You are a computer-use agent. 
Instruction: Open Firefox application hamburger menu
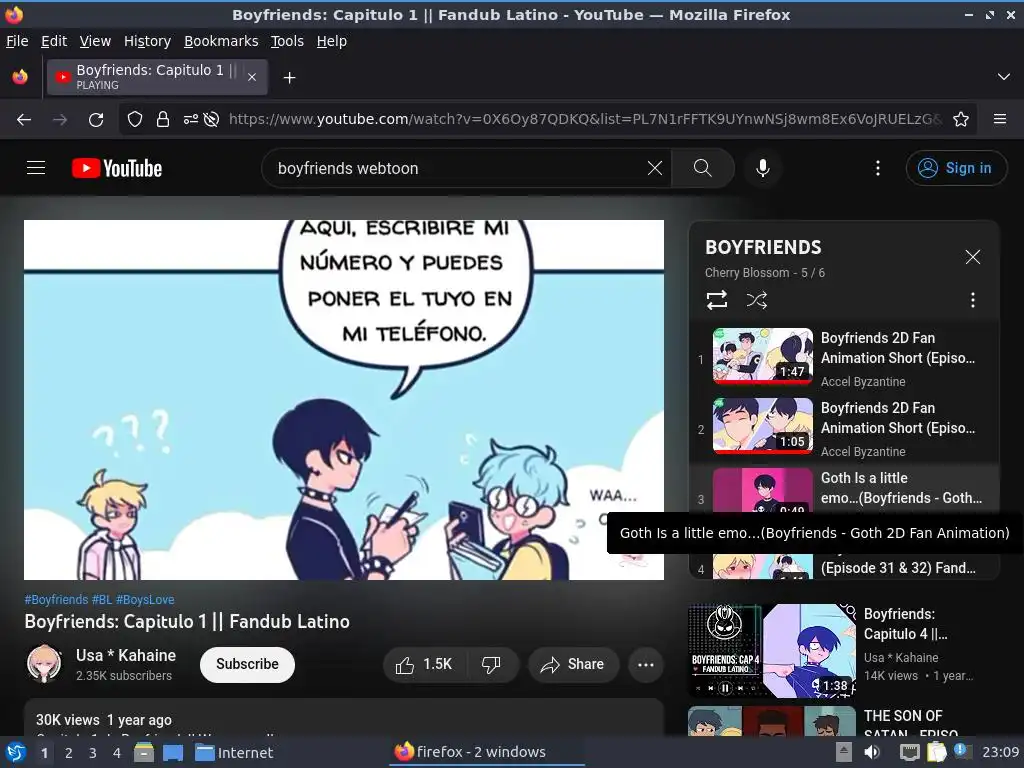click(1000, 119)
